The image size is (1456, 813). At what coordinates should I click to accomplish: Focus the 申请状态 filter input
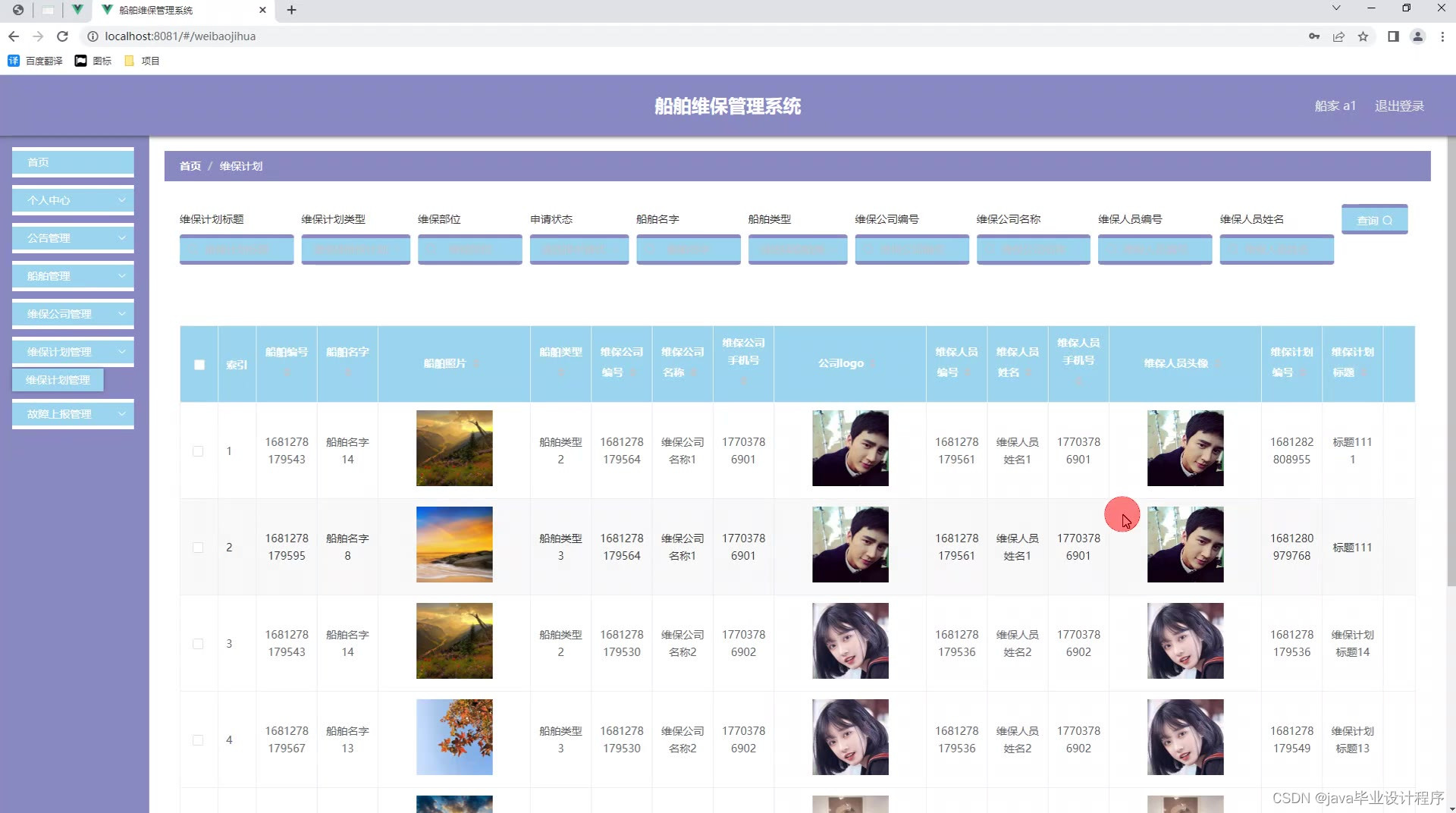coord(579,250)
